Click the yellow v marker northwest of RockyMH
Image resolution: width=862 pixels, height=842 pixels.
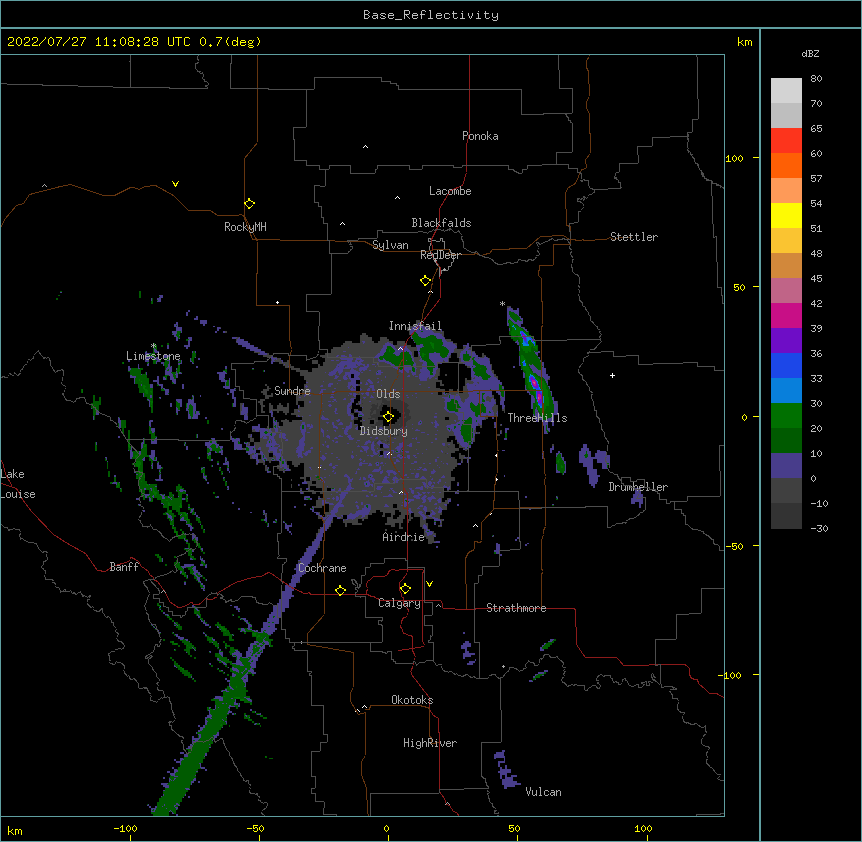[x=175, y=184]
